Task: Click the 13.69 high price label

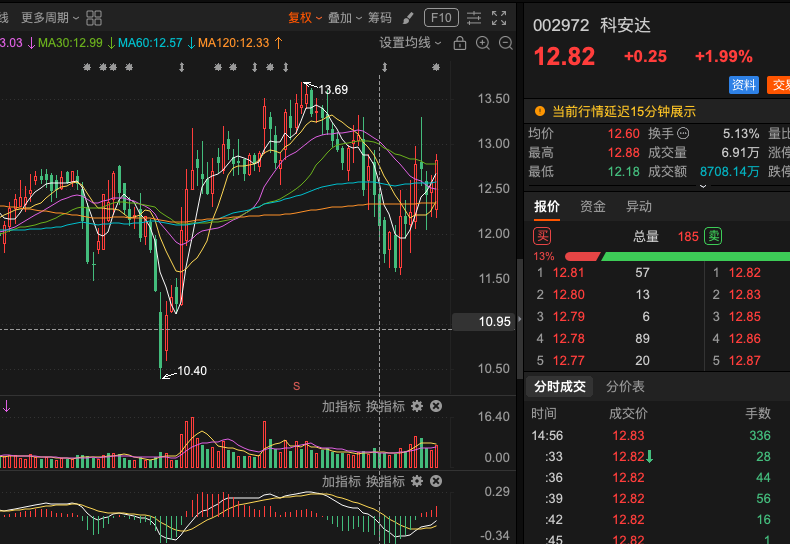Action: click(x=333, y=90)
